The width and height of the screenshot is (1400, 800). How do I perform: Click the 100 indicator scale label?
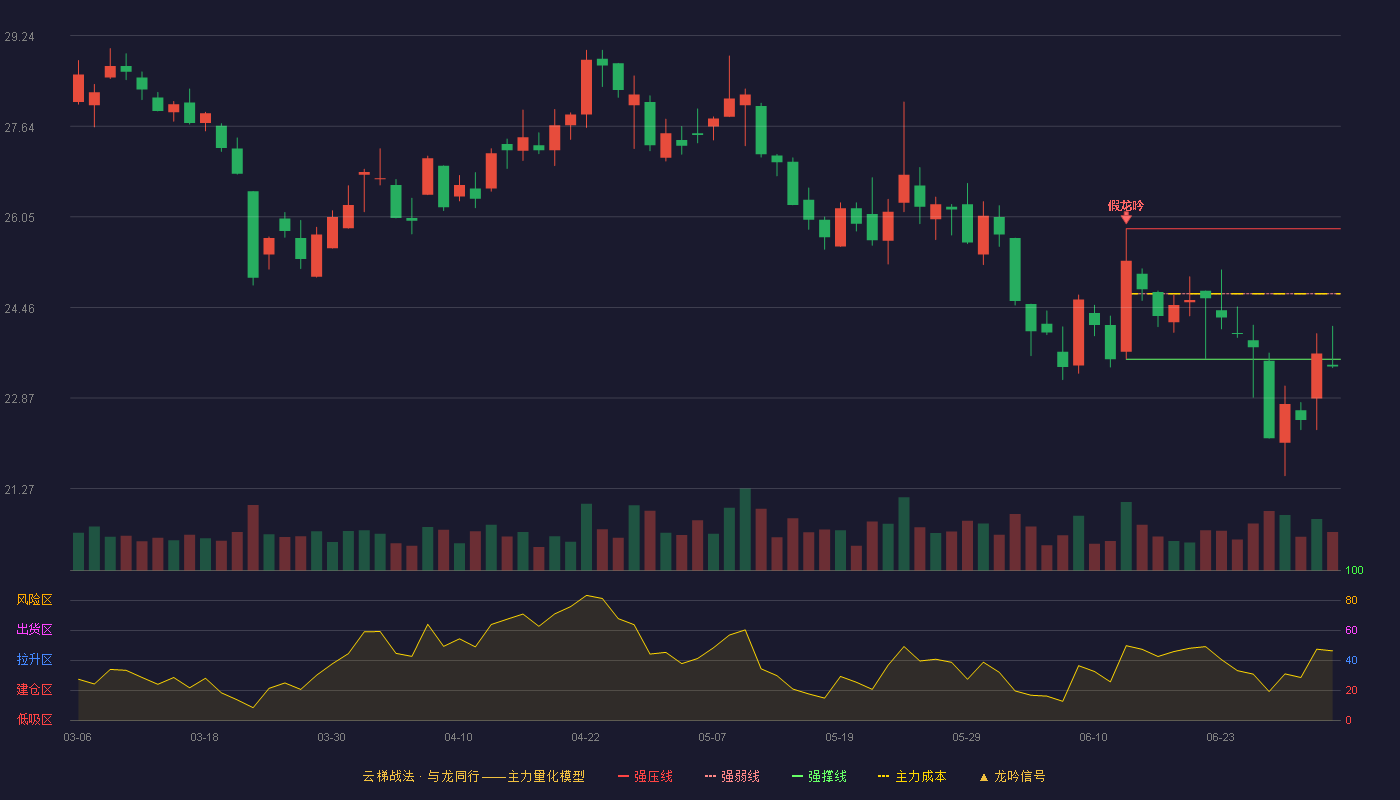point(1354,571)
